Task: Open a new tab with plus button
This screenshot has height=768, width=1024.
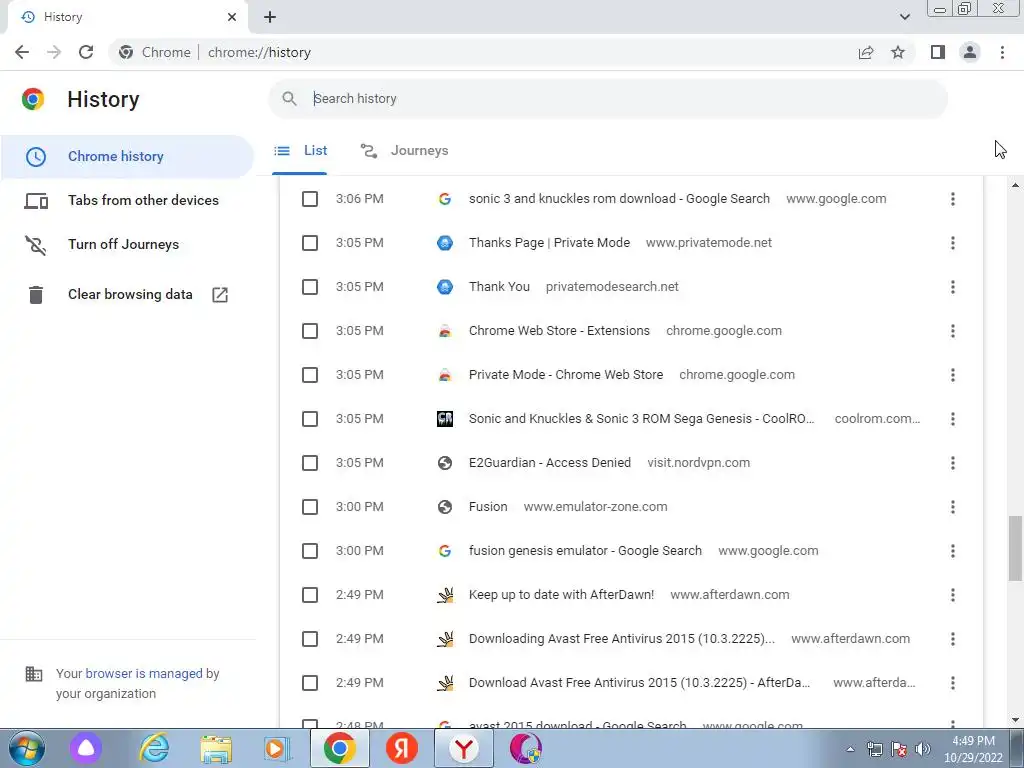Action: 270,17
